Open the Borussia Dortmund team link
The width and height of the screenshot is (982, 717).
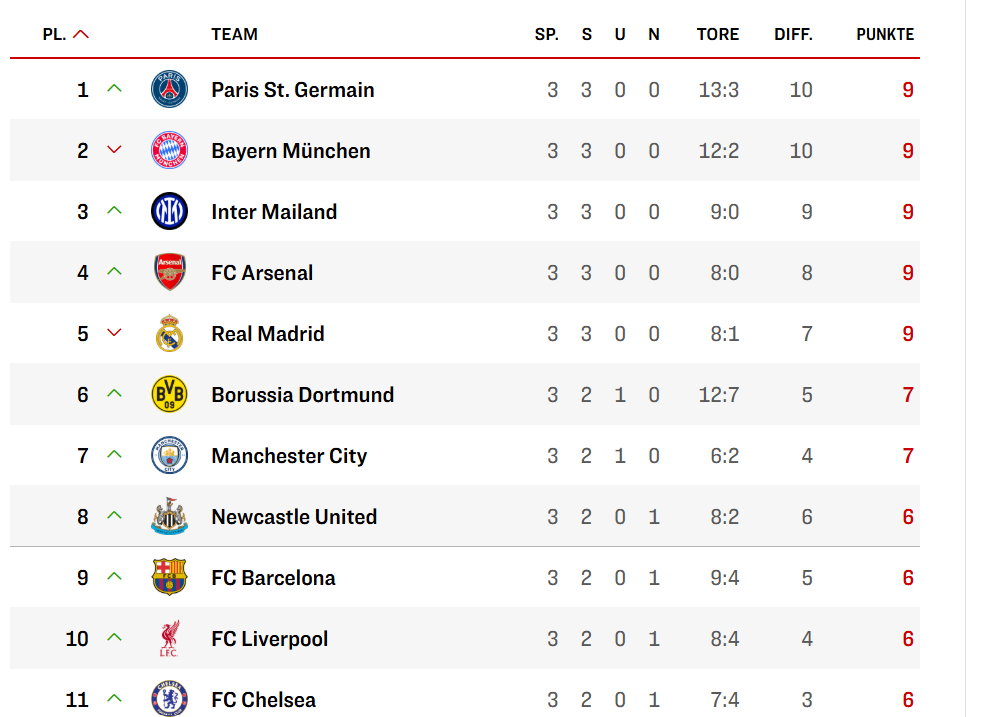pos(303,395)
